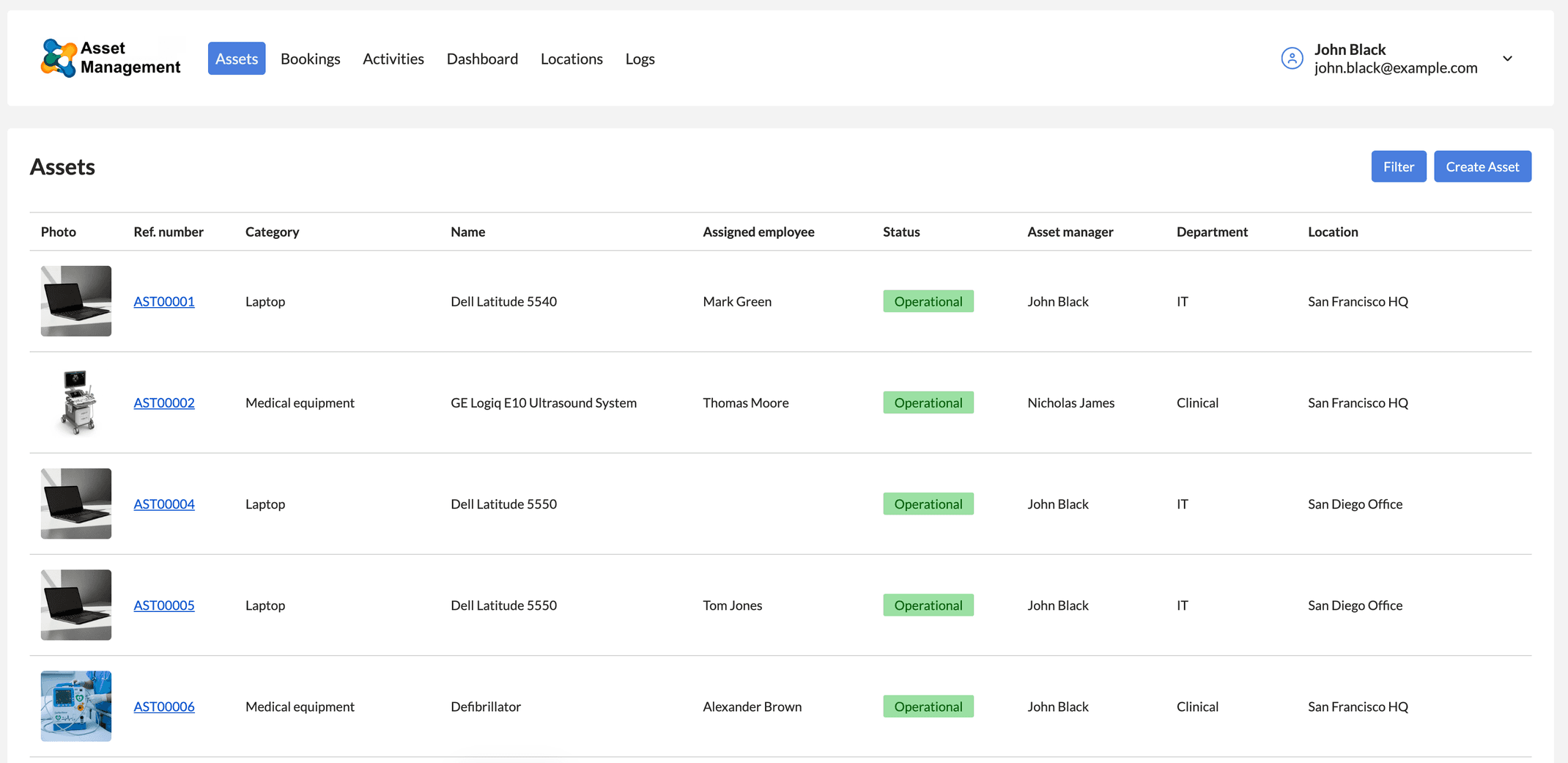Open the Dashboard section

click(482, 59)
